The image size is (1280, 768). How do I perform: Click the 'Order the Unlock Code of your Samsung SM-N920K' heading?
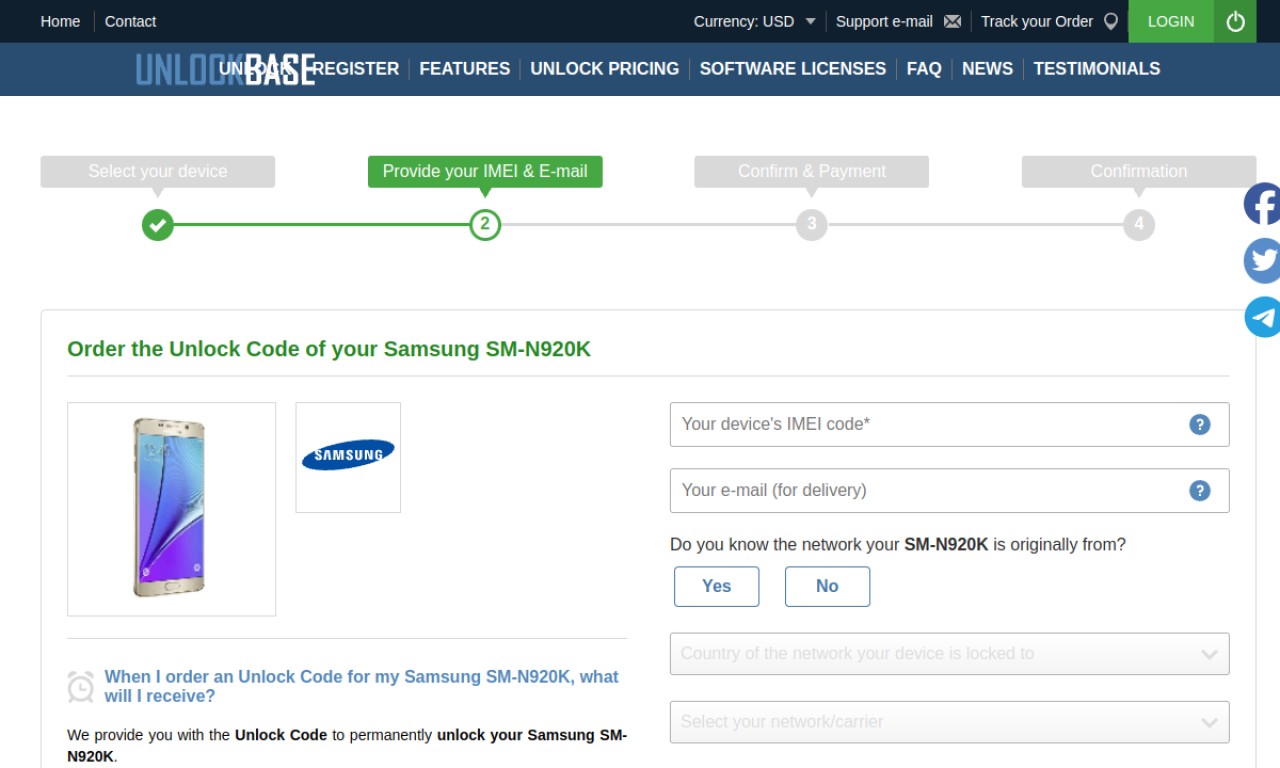(x=329, y=349)
